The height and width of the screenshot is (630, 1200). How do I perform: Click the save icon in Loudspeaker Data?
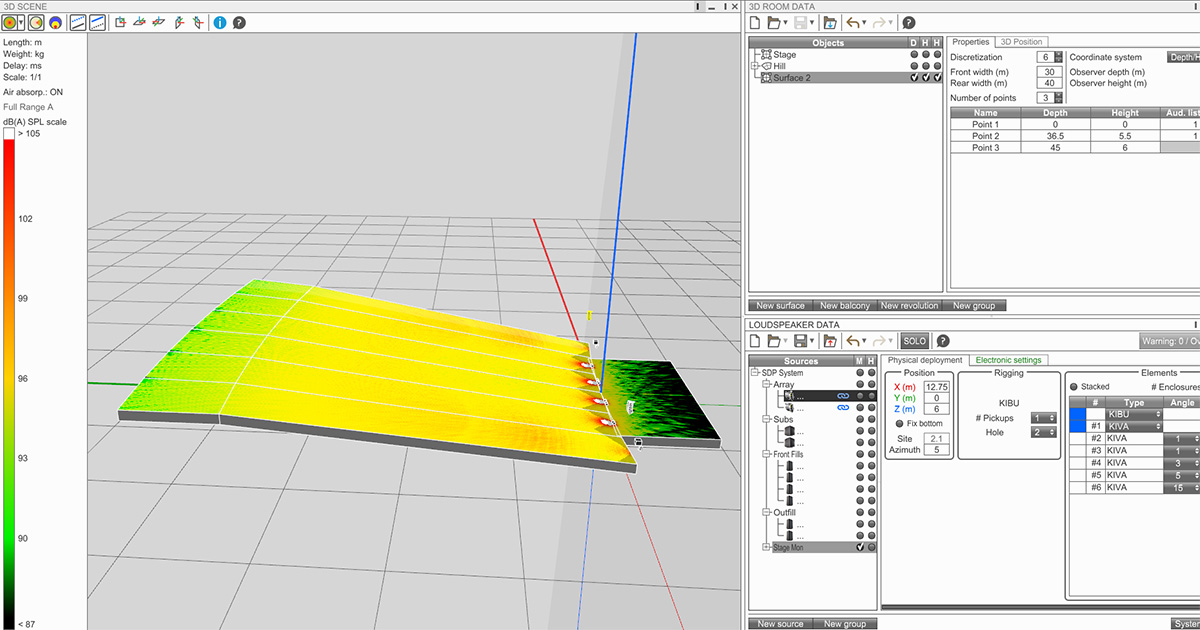tap(802, 341)
